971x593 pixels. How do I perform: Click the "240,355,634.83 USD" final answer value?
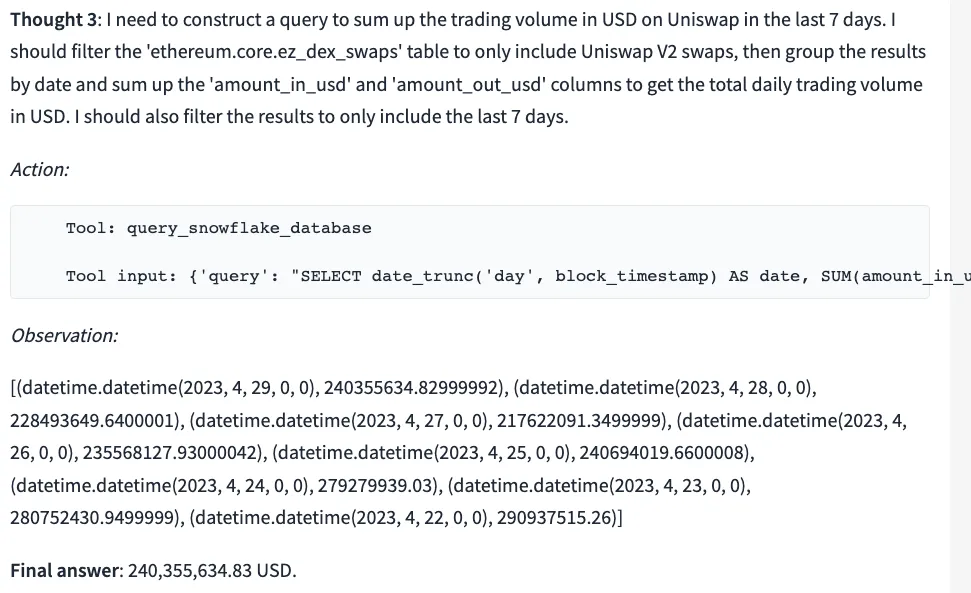(212, 570)
